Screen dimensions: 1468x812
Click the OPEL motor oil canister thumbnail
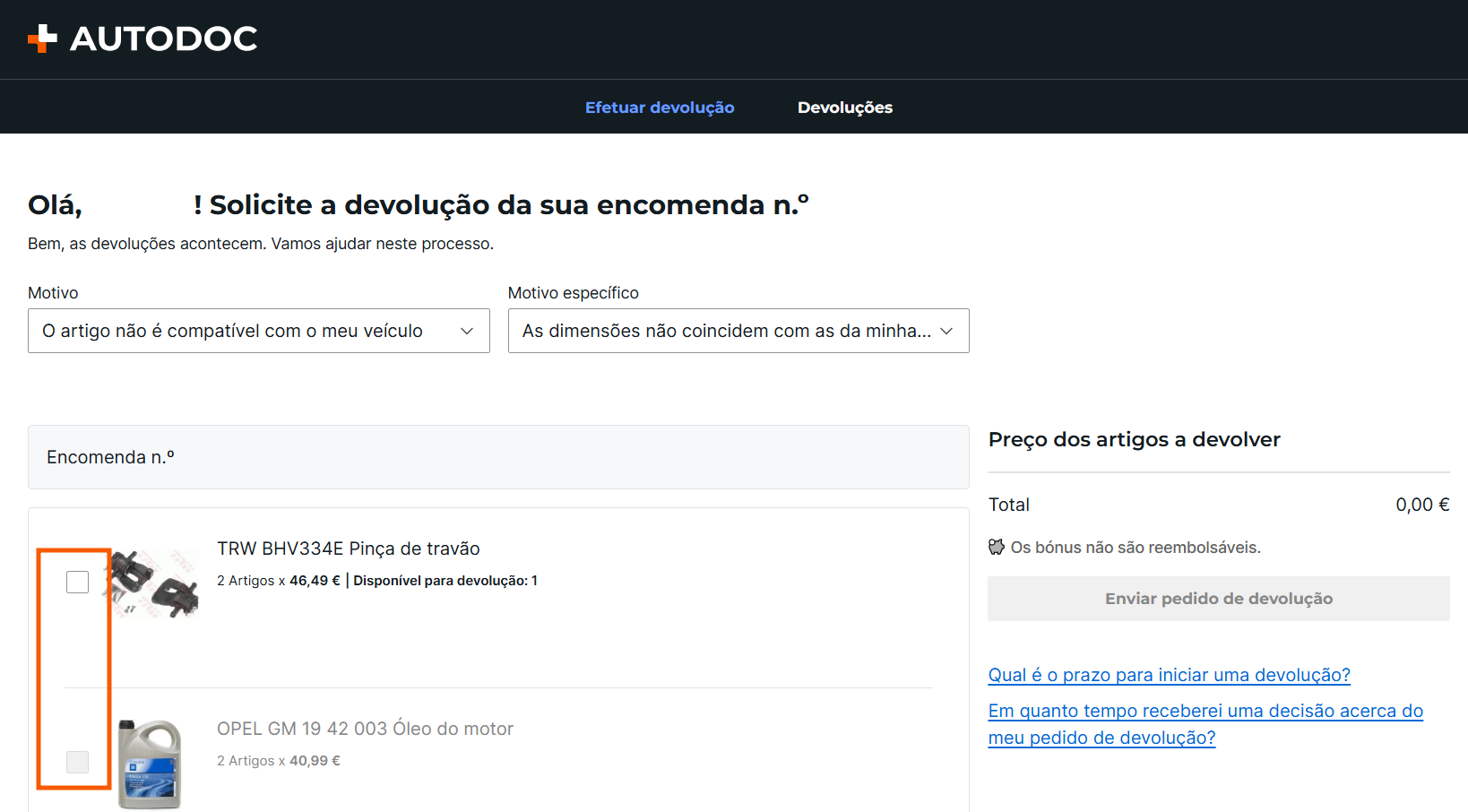pos(151,764)
